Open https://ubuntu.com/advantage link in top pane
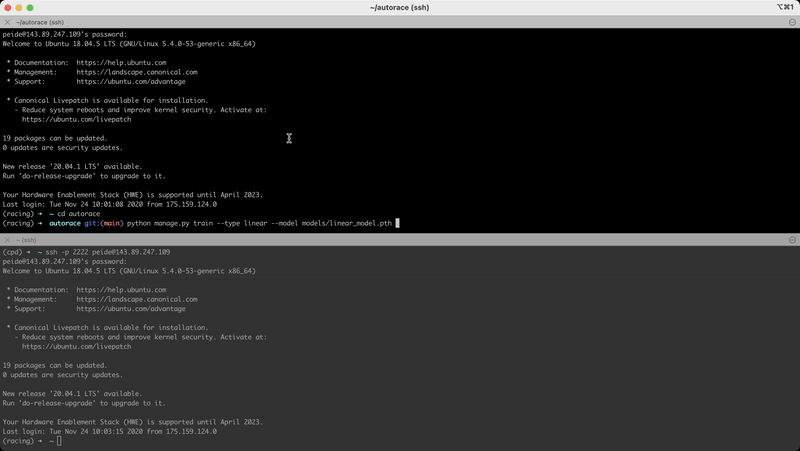Viewport: 800px width, 451px height. point(131,82)
